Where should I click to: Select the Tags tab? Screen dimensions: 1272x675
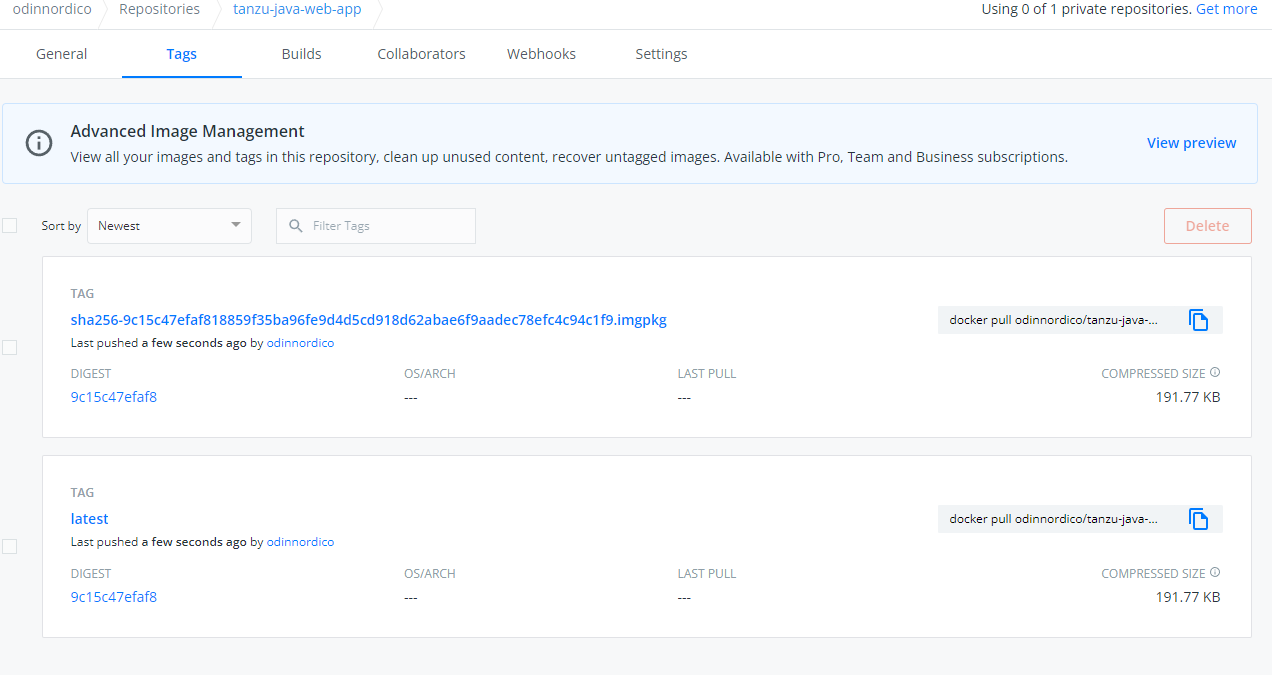181,54
